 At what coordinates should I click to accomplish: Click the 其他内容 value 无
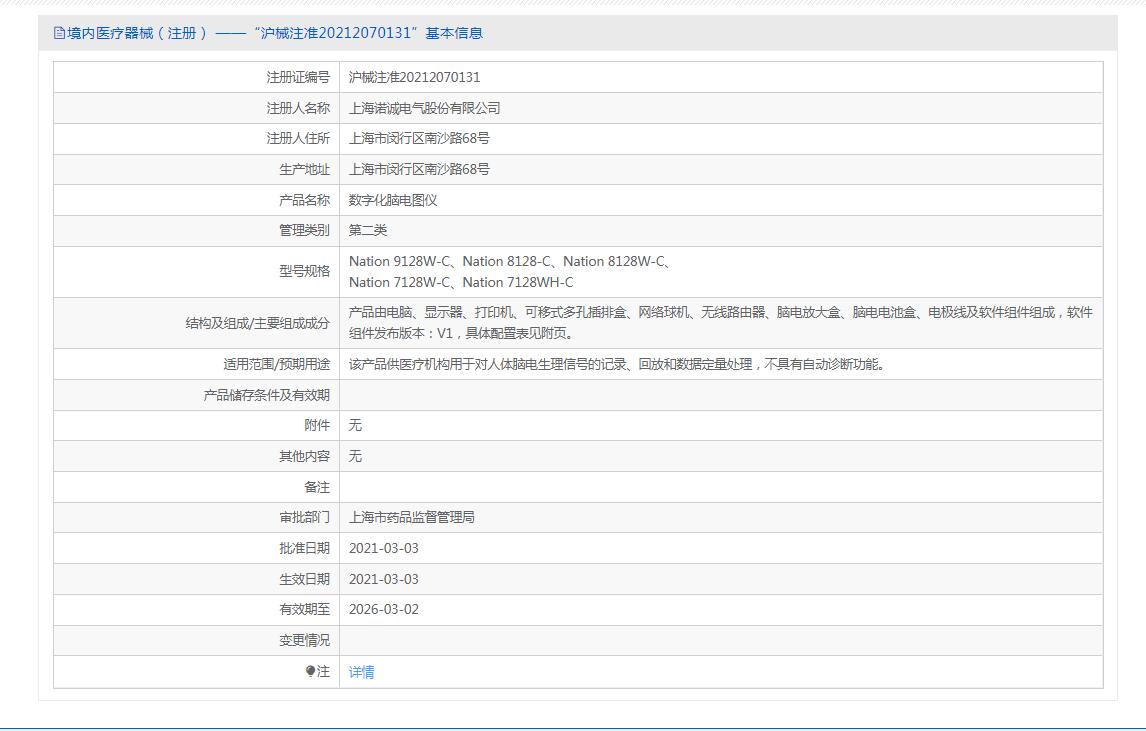pyautogui.click(x=355, y=456)
